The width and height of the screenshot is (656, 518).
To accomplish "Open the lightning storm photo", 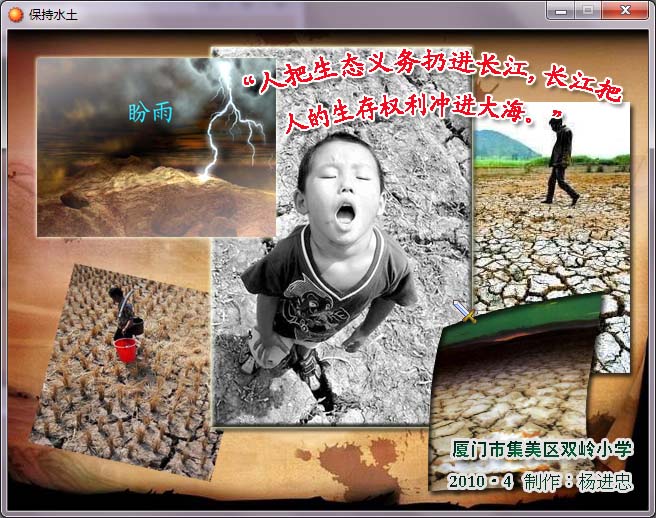I will click(156, 147).
